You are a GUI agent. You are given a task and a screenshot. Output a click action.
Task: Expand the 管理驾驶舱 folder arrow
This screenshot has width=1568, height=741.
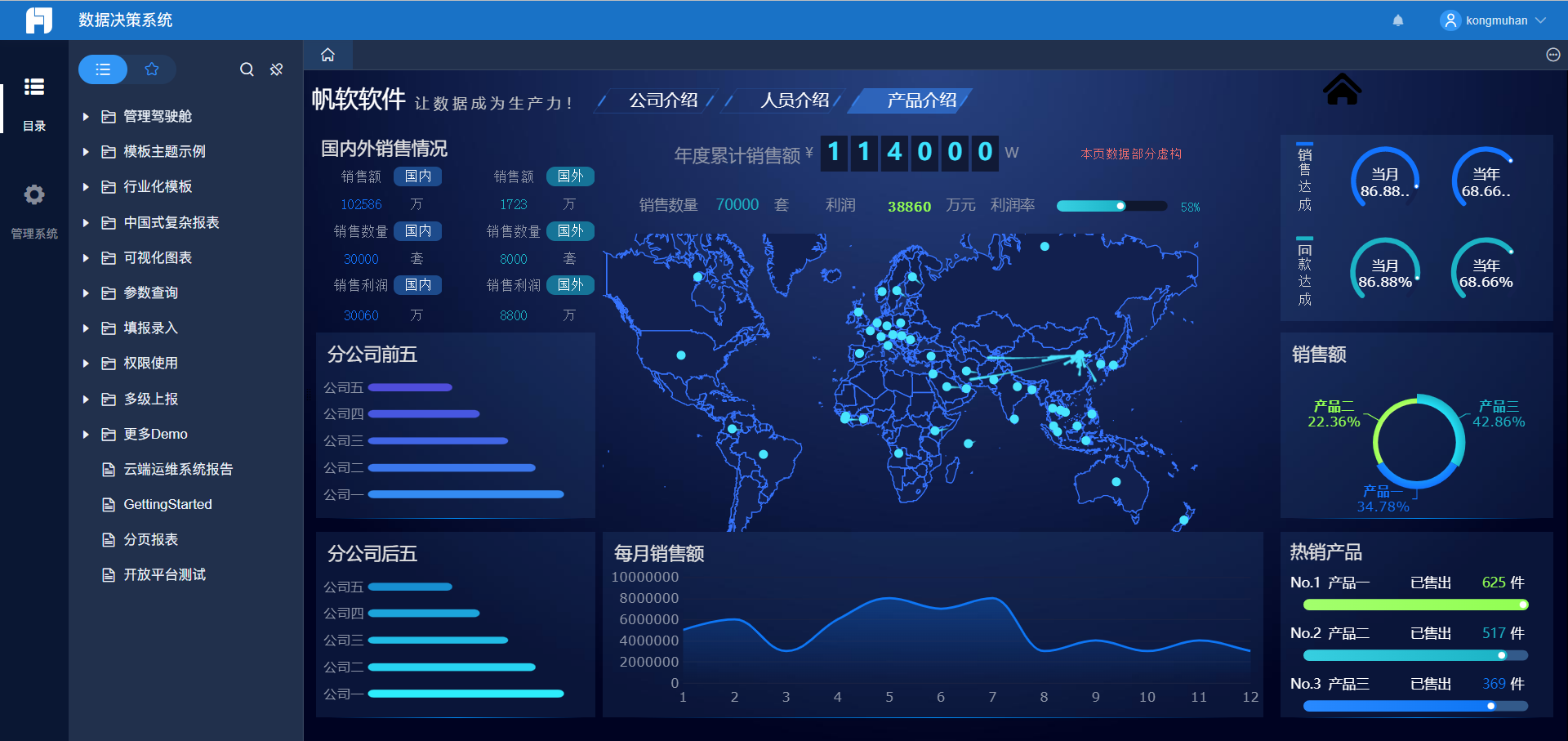pos(86,117)
